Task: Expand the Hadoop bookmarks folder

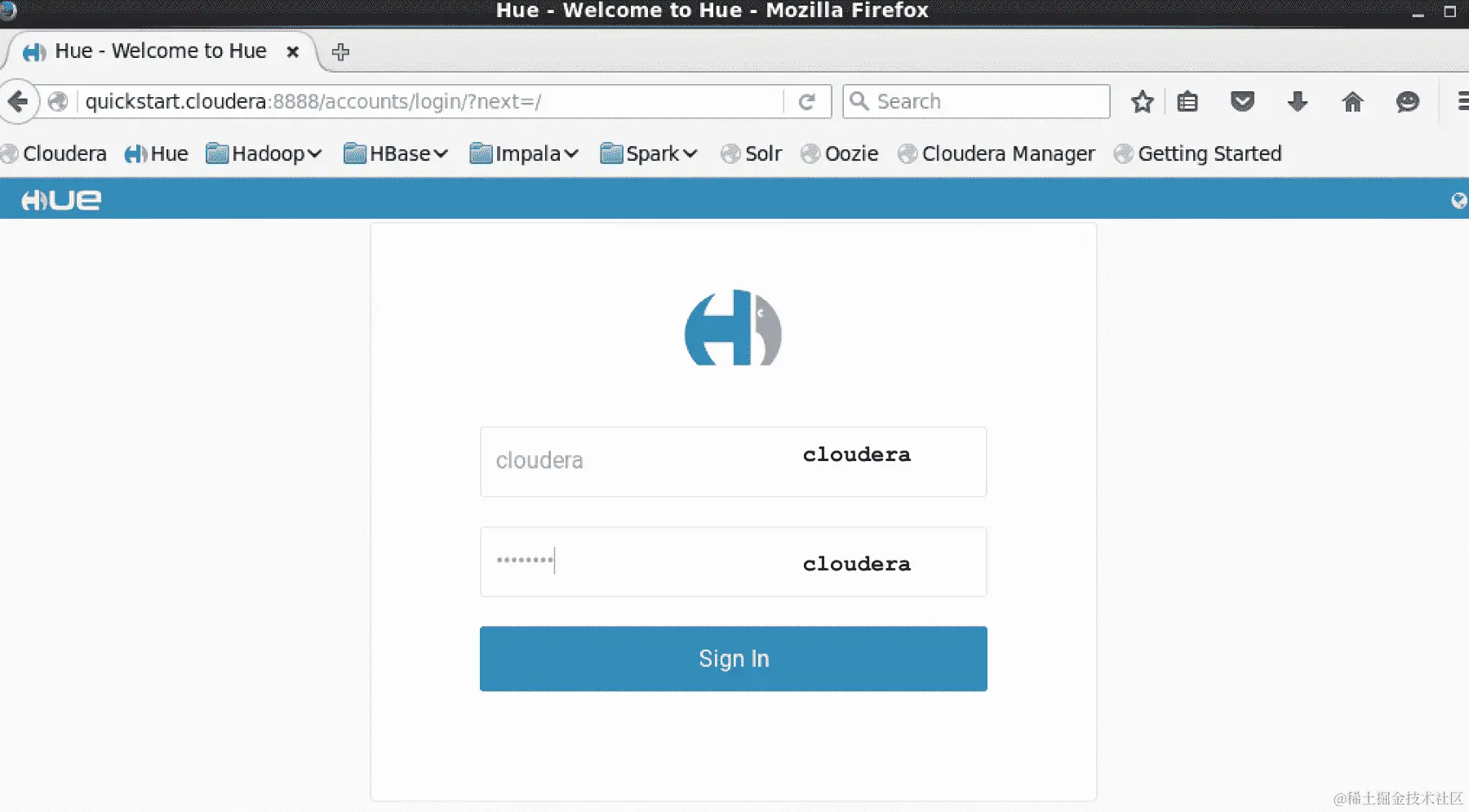Action: [264, 153]
